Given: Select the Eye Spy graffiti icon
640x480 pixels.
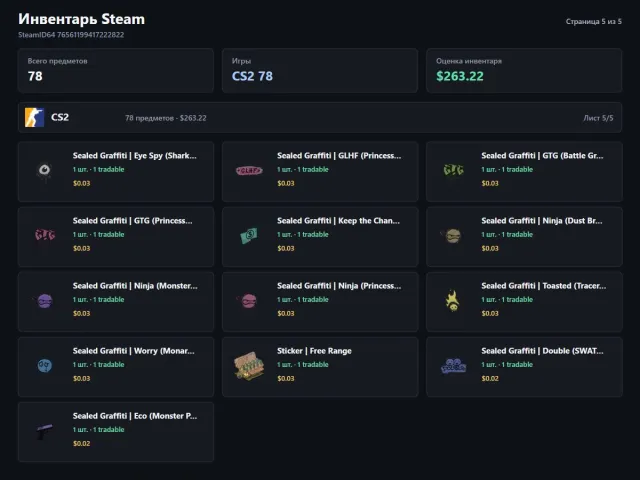Looking at the screenshot, I should click(44, 170).
